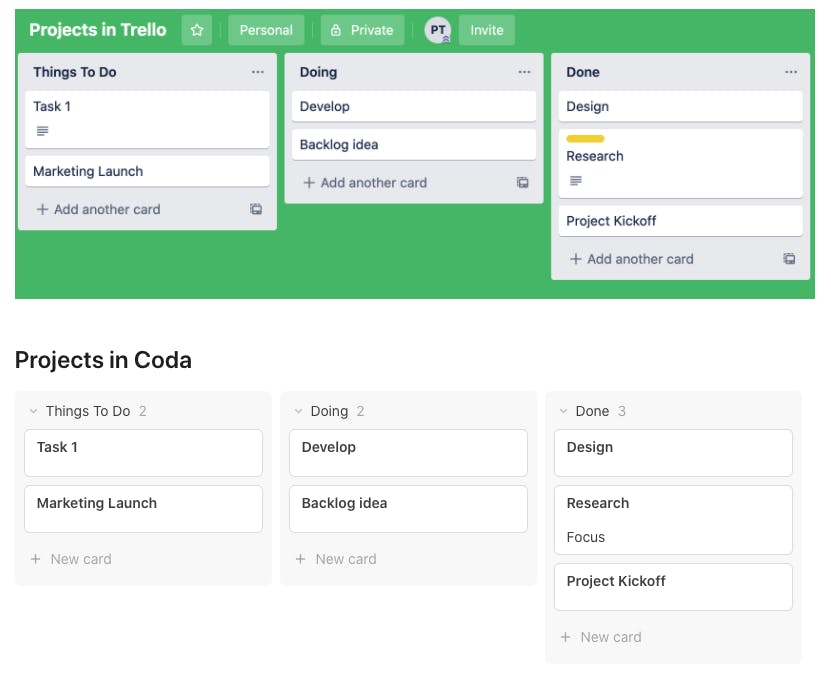
Task: Click the Invite button
Action: pos(487,30)
